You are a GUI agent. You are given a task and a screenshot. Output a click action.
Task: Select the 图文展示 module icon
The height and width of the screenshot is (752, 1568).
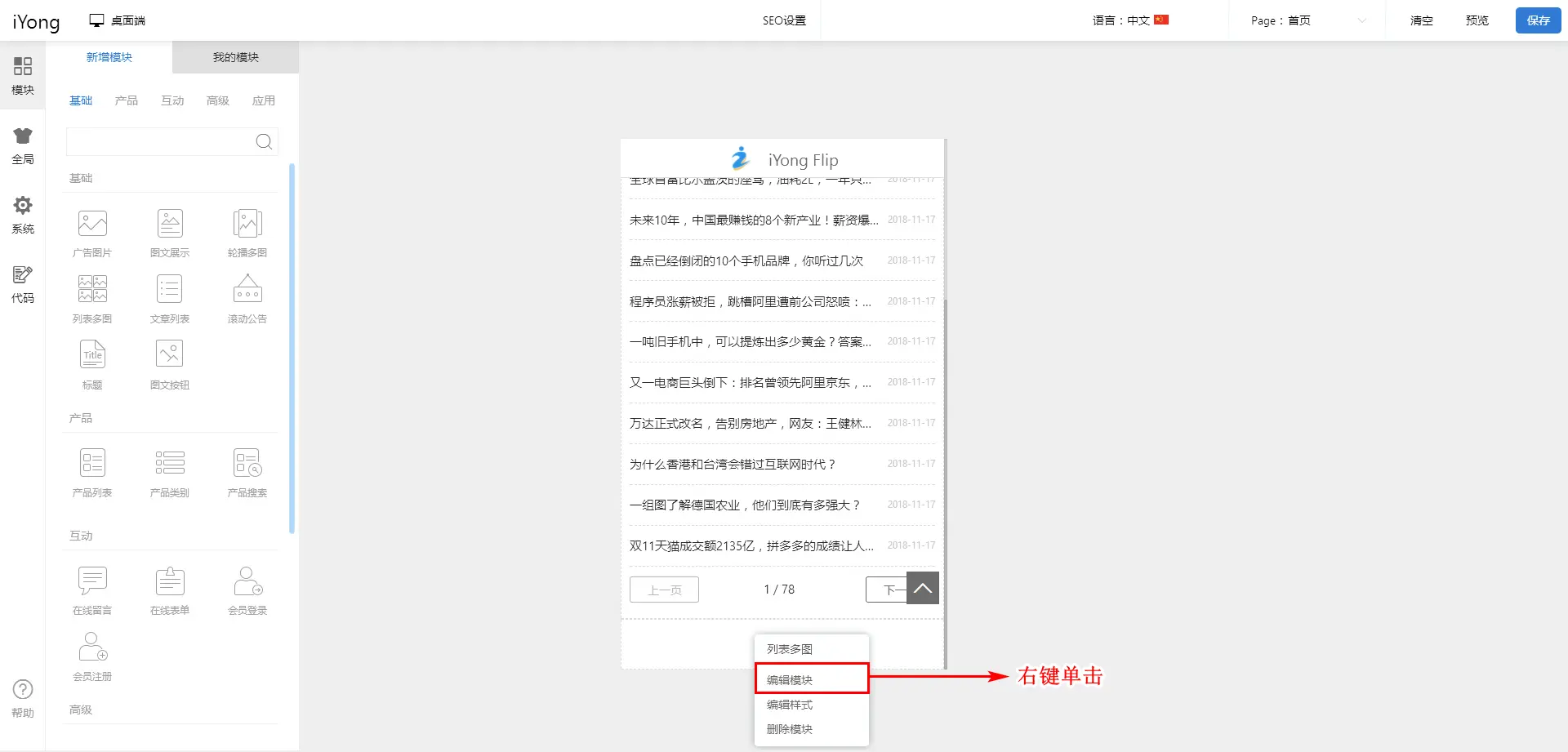tap(170, 225)
